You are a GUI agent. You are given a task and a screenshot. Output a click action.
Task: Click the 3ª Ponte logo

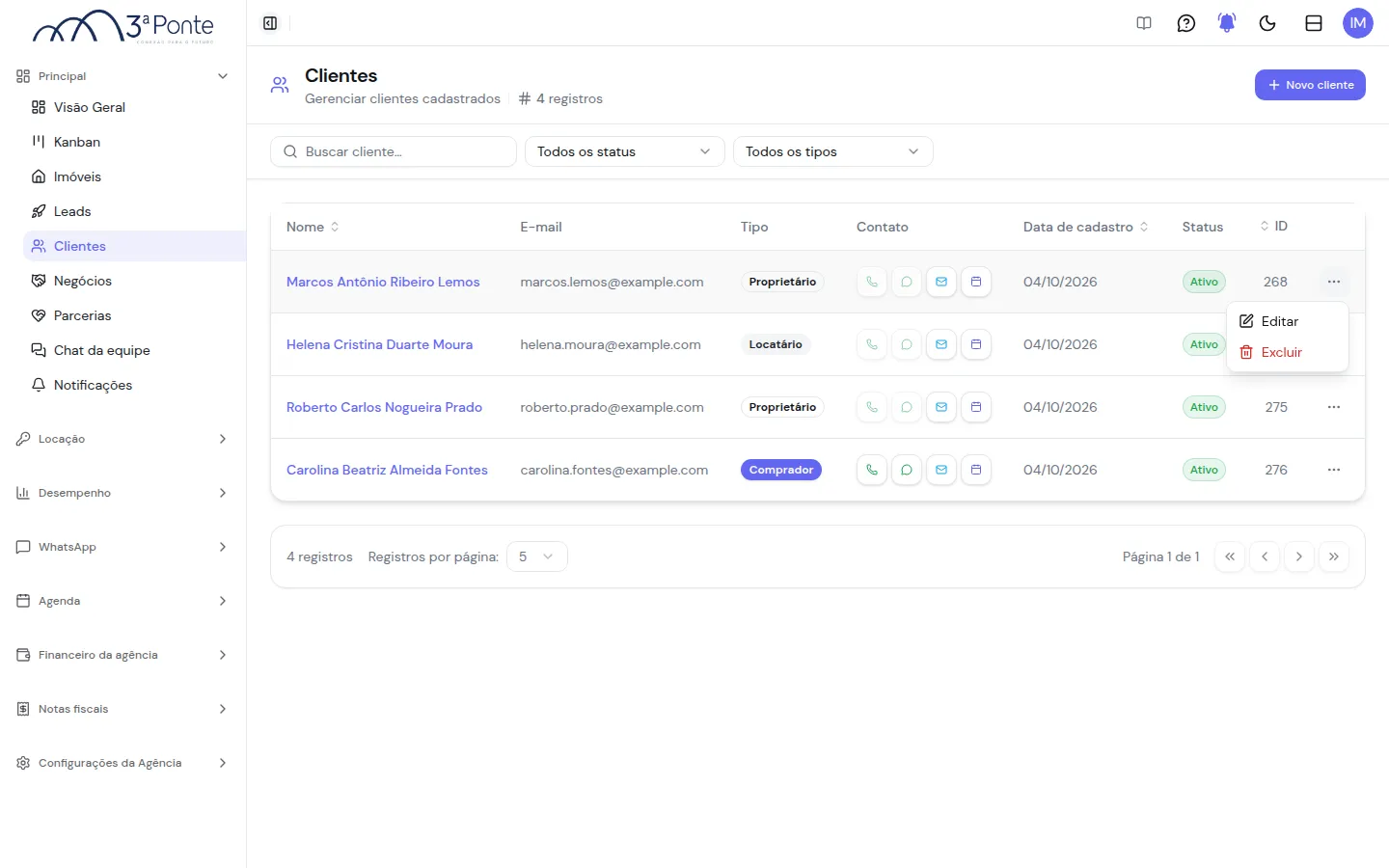point(123,26)
